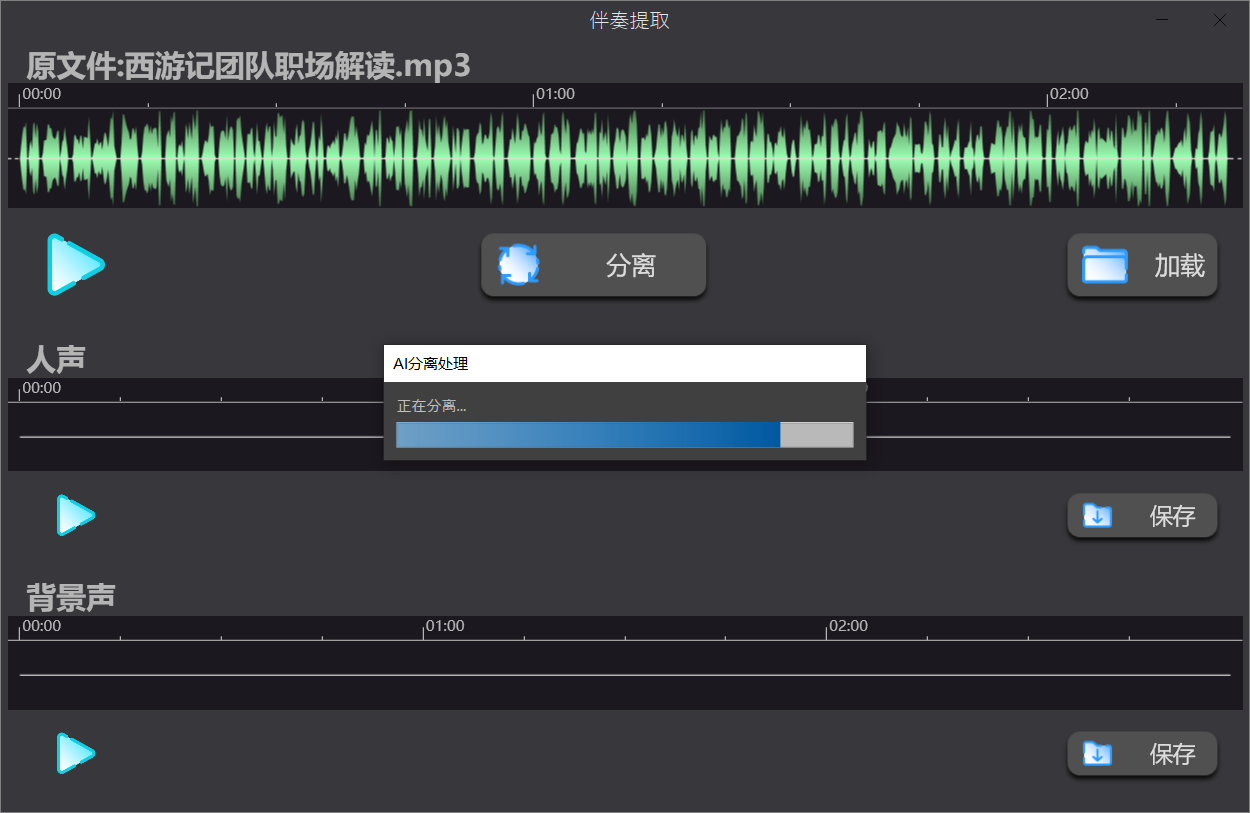Jump to 02:00 on original waveform ruler
This screenshot has height=813, width=1250.
(x=1067, y=95)
